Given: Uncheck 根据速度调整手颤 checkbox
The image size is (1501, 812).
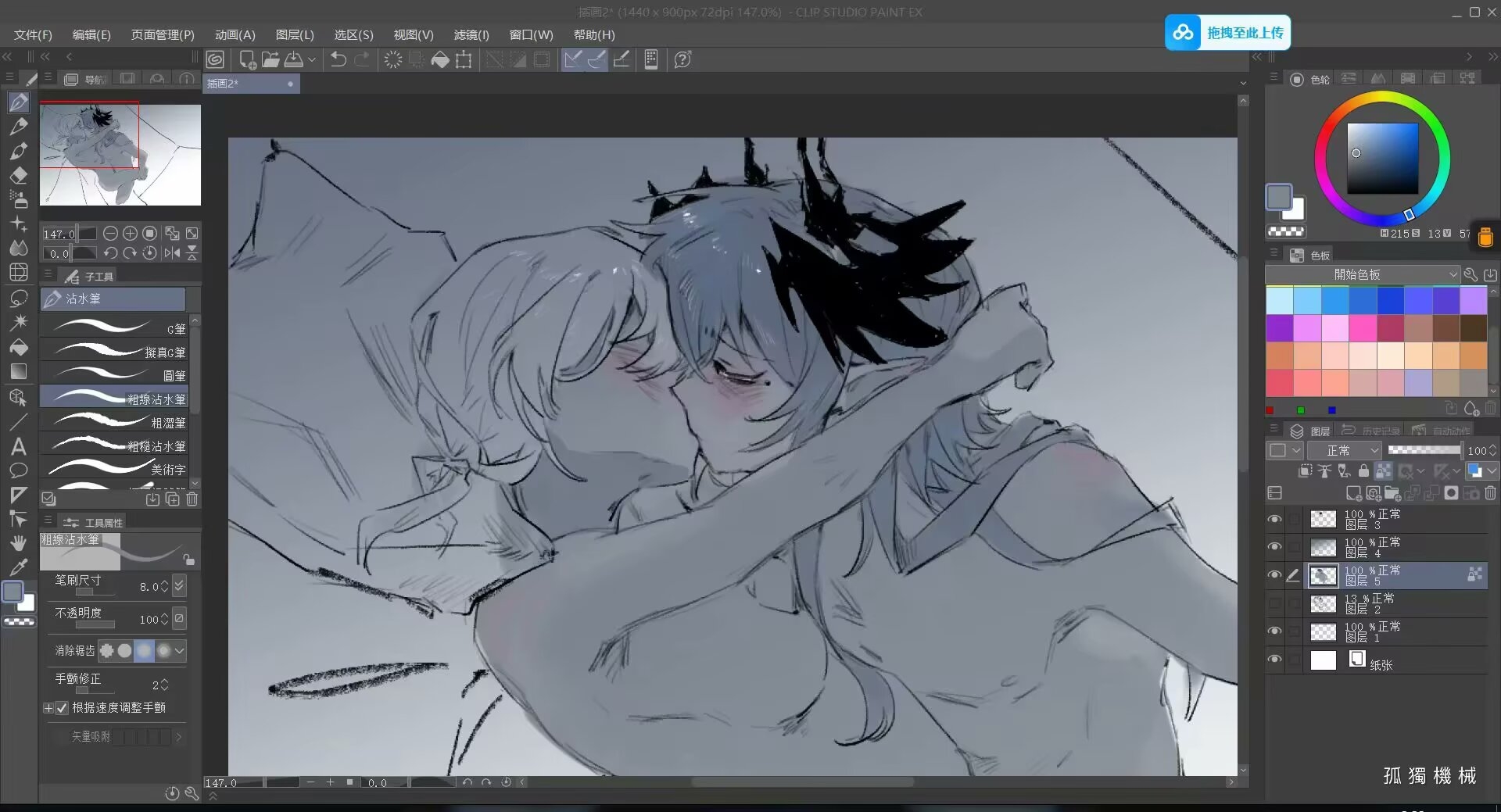Looking at the screenshot, I should [x=62, y=708].
